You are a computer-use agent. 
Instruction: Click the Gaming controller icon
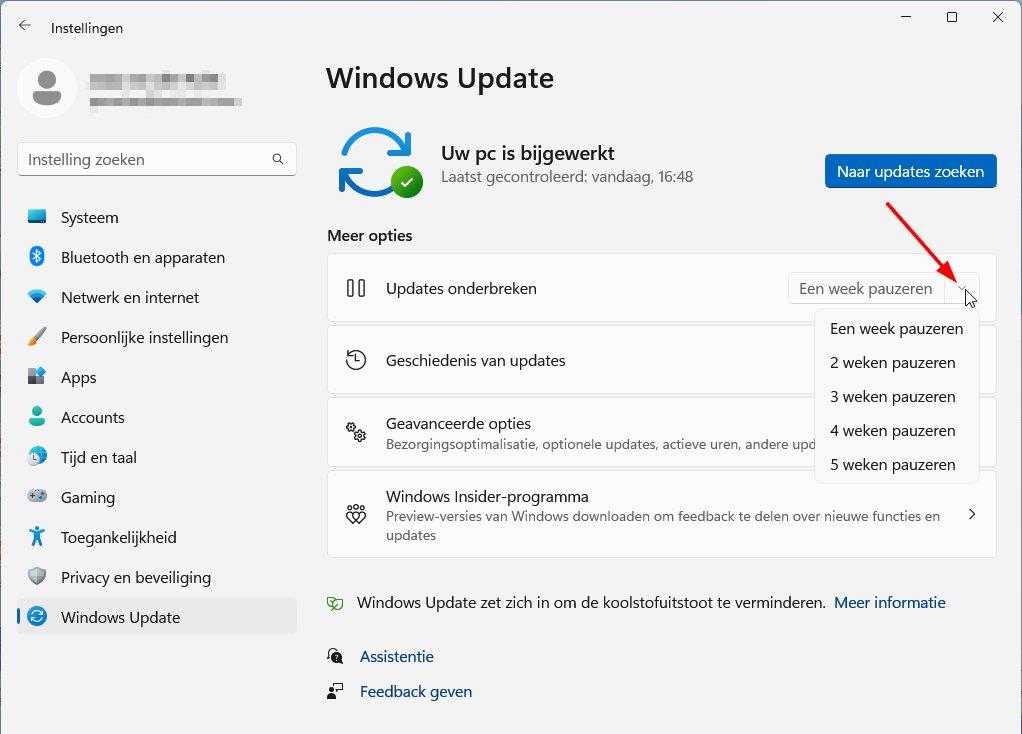37,497
